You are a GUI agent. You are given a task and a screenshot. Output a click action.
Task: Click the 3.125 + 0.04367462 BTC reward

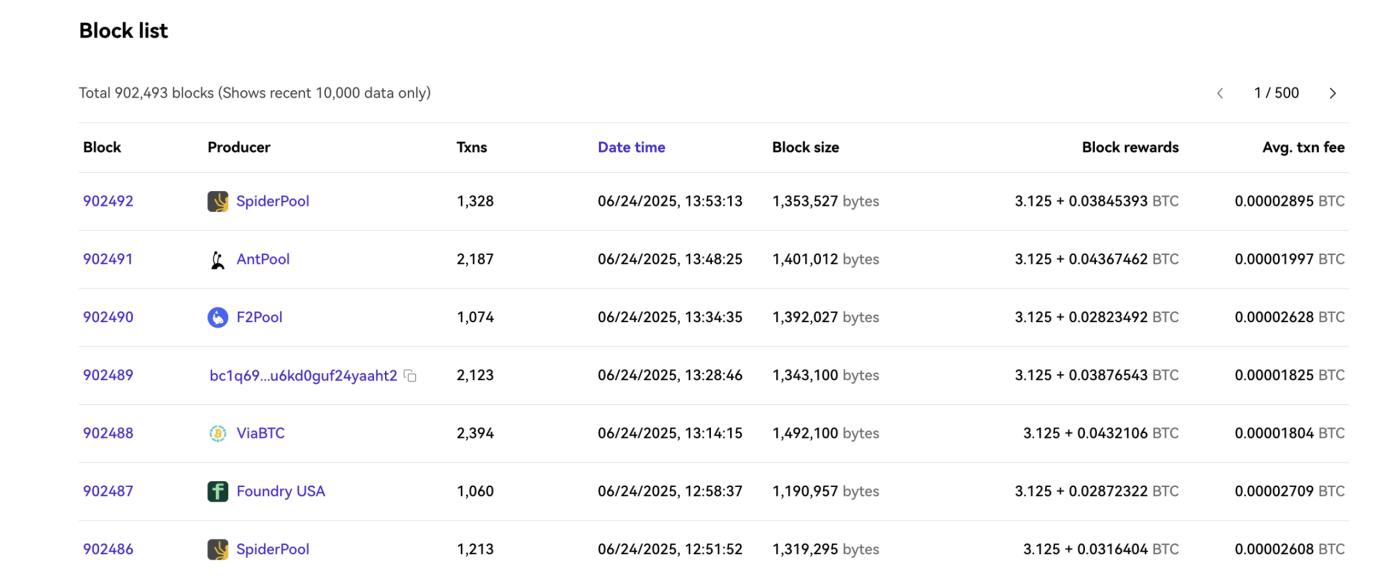point(1097,259)
